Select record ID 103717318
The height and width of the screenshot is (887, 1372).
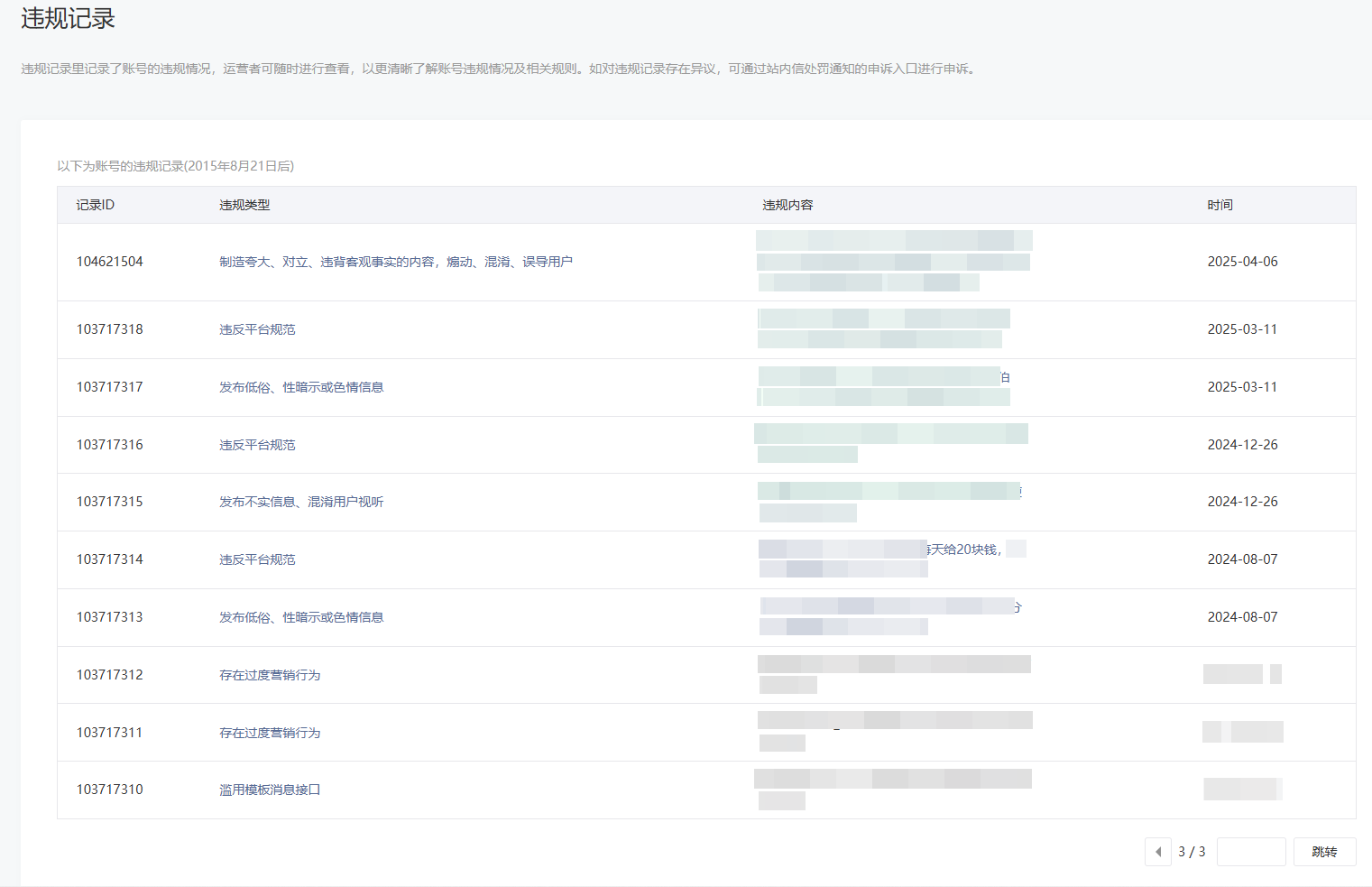[x=109, y=329]
